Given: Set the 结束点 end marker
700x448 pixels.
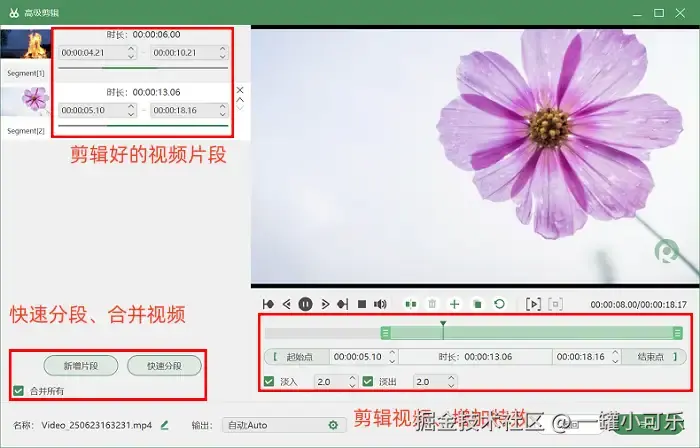Looking at the screenshot, I should coord(654,357).
